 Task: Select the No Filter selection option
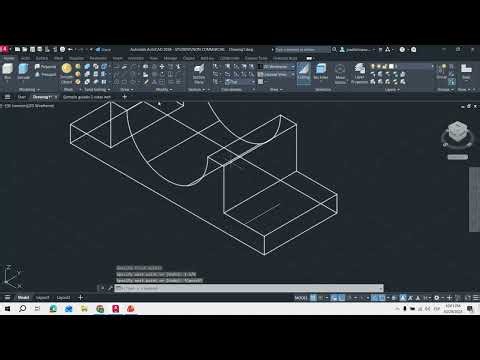(321, 72)
